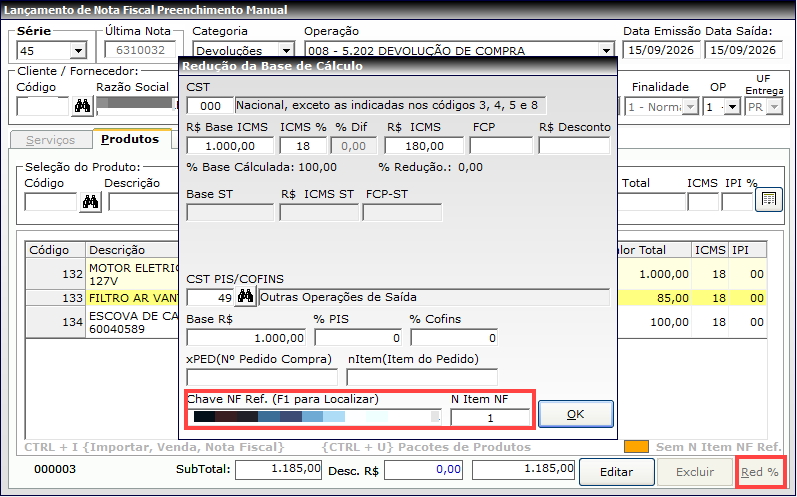Click the orange Sem N Item NF Ref. swatch

click(x=636, y=447)
